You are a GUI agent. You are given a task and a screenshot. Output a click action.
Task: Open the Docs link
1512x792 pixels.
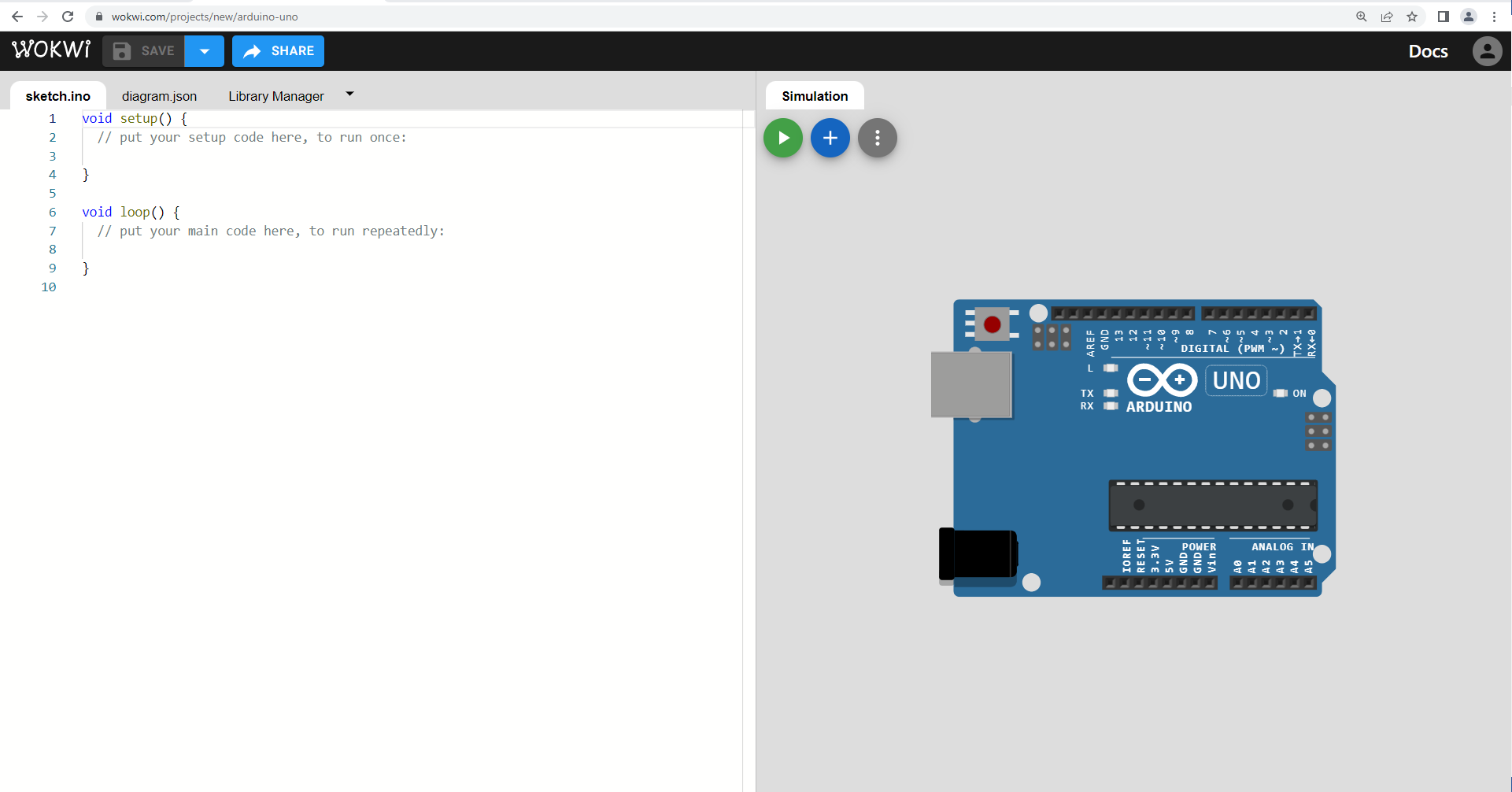point(1428,51)
